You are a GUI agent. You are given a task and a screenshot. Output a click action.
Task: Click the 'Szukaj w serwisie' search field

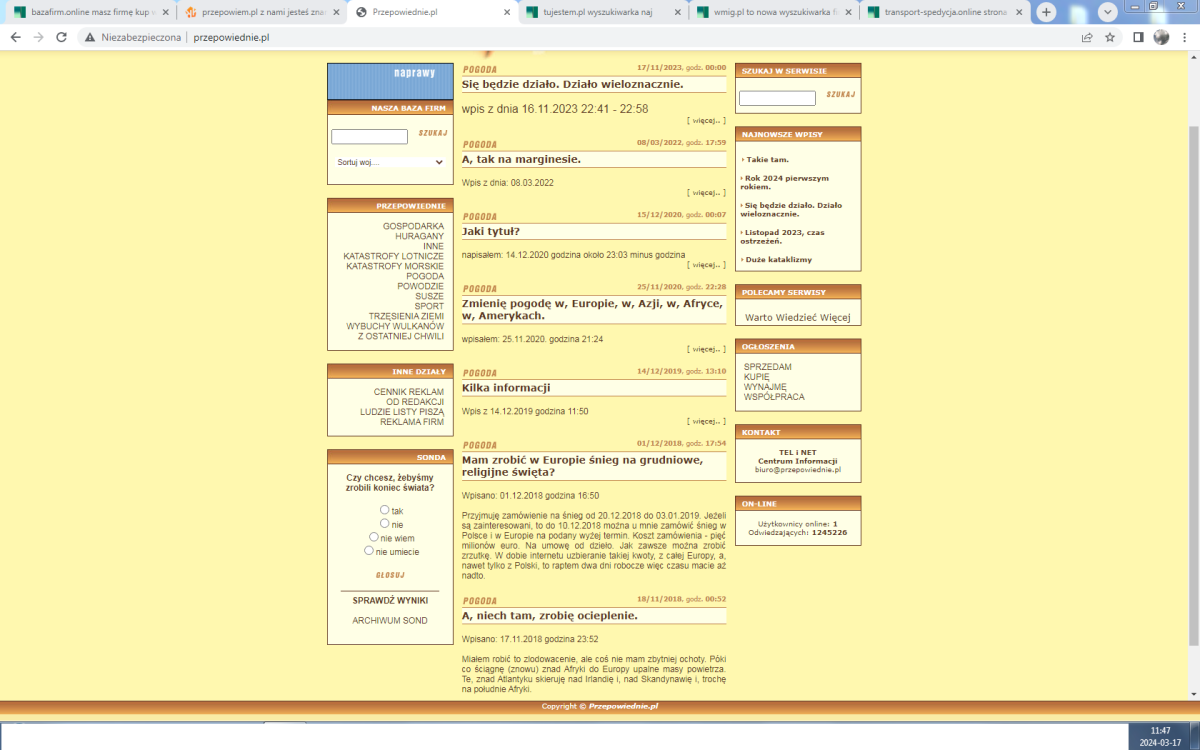point(777,98)
